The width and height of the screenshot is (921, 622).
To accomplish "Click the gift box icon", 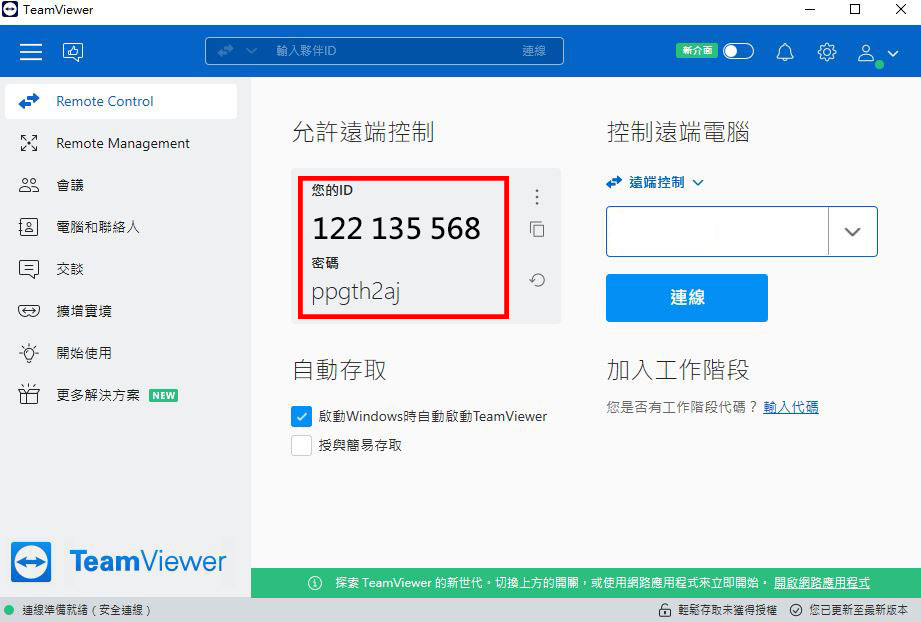I will 29,394.
